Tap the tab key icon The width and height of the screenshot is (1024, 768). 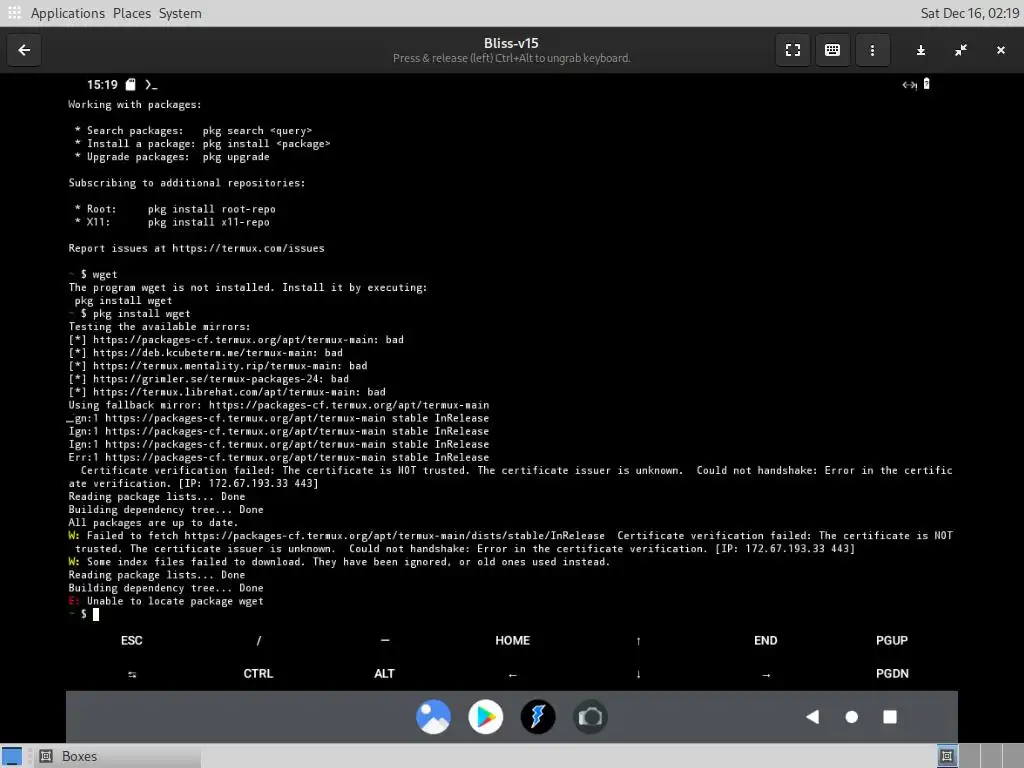pyautogui.click(x=132, y=674)
